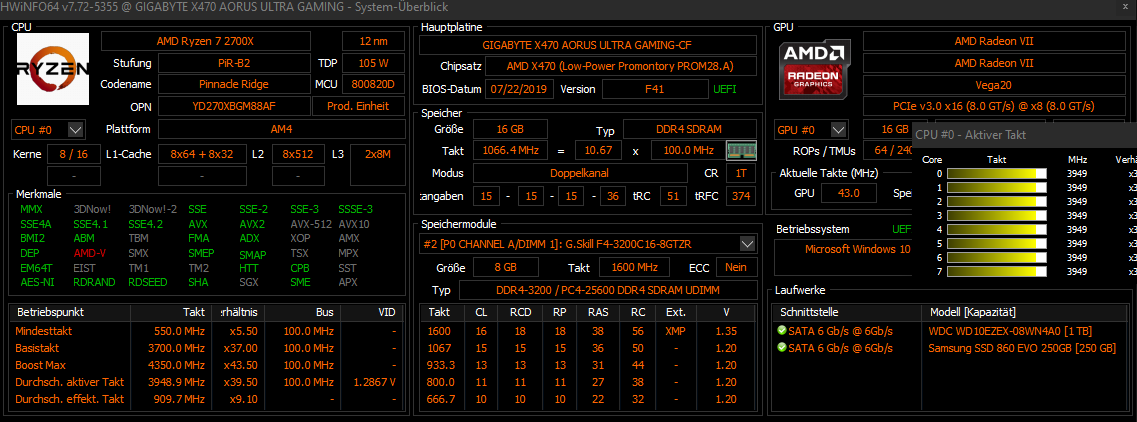Click the memory module chip icon
This screenshot has width=1137, height=422.
coord(741,151)
